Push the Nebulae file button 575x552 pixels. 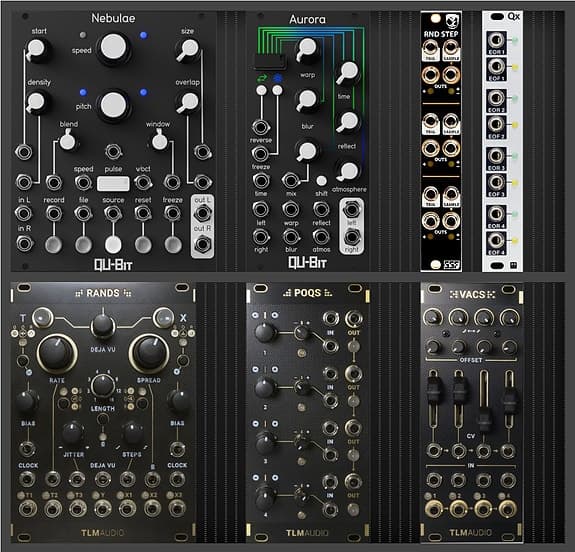(83, 245)
